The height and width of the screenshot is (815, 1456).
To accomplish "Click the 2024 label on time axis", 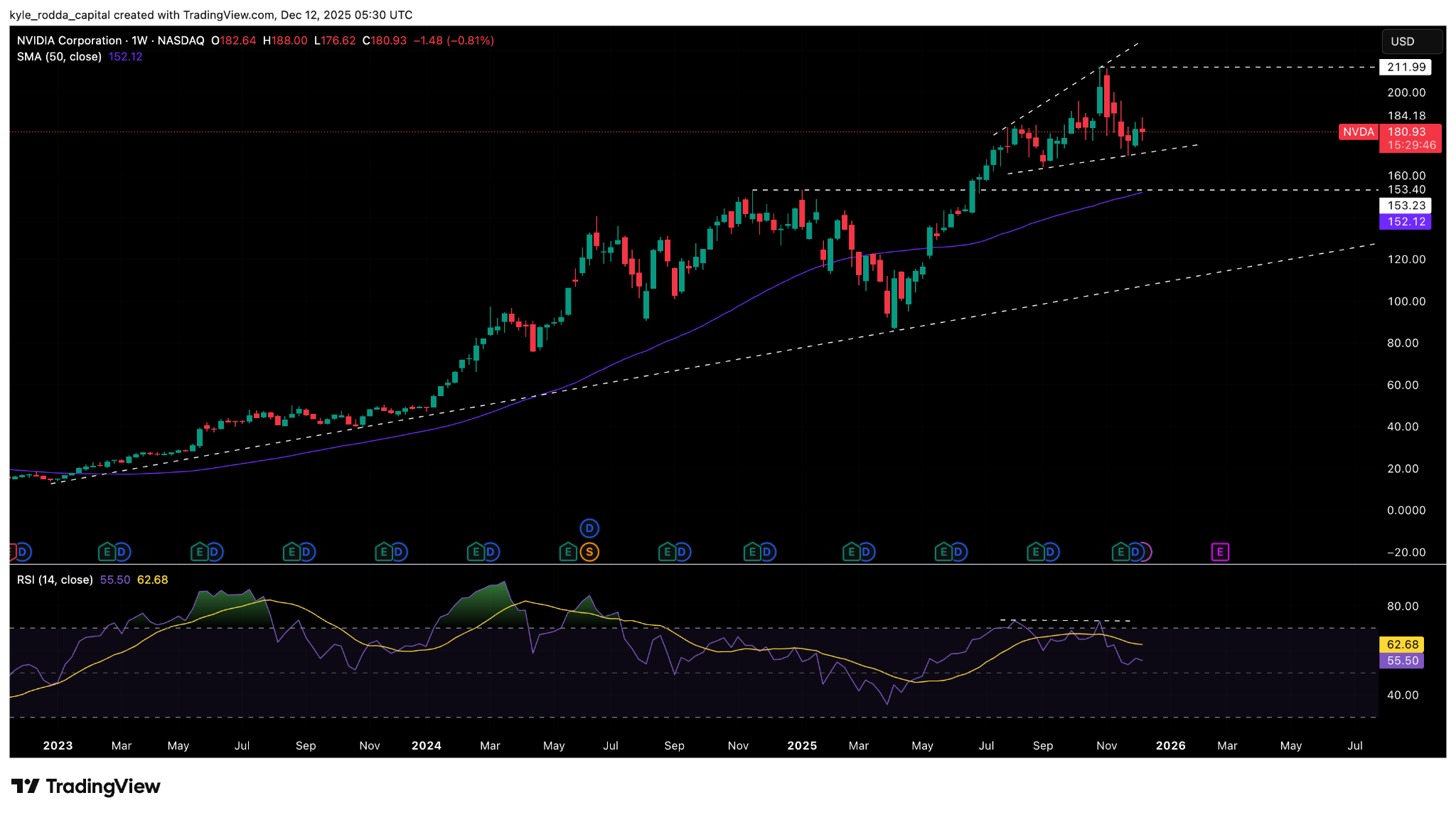I will 427,745.
